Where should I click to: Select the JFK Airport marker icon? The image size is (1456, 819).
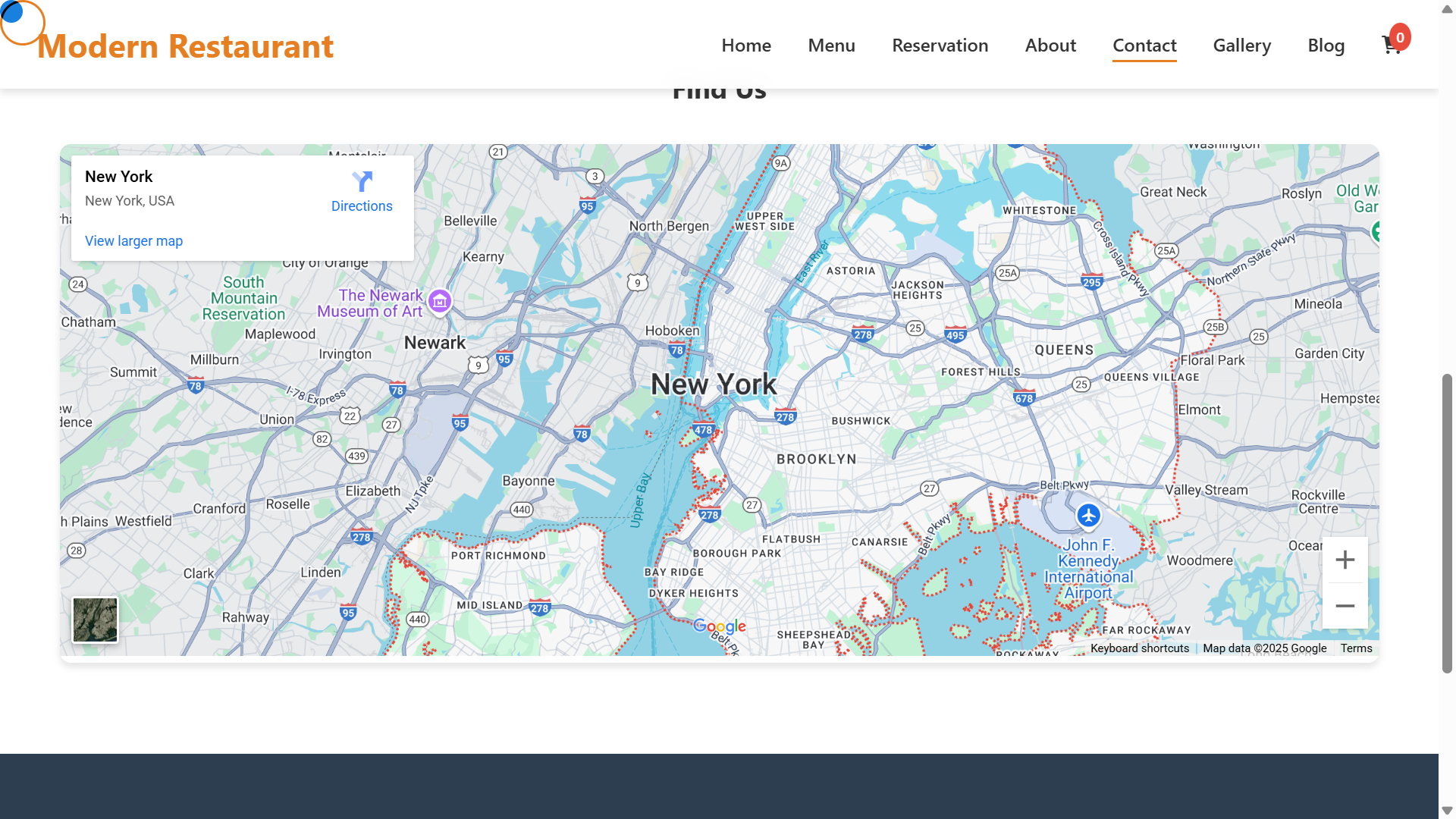pyautogui.click(x=1088, y=516)
